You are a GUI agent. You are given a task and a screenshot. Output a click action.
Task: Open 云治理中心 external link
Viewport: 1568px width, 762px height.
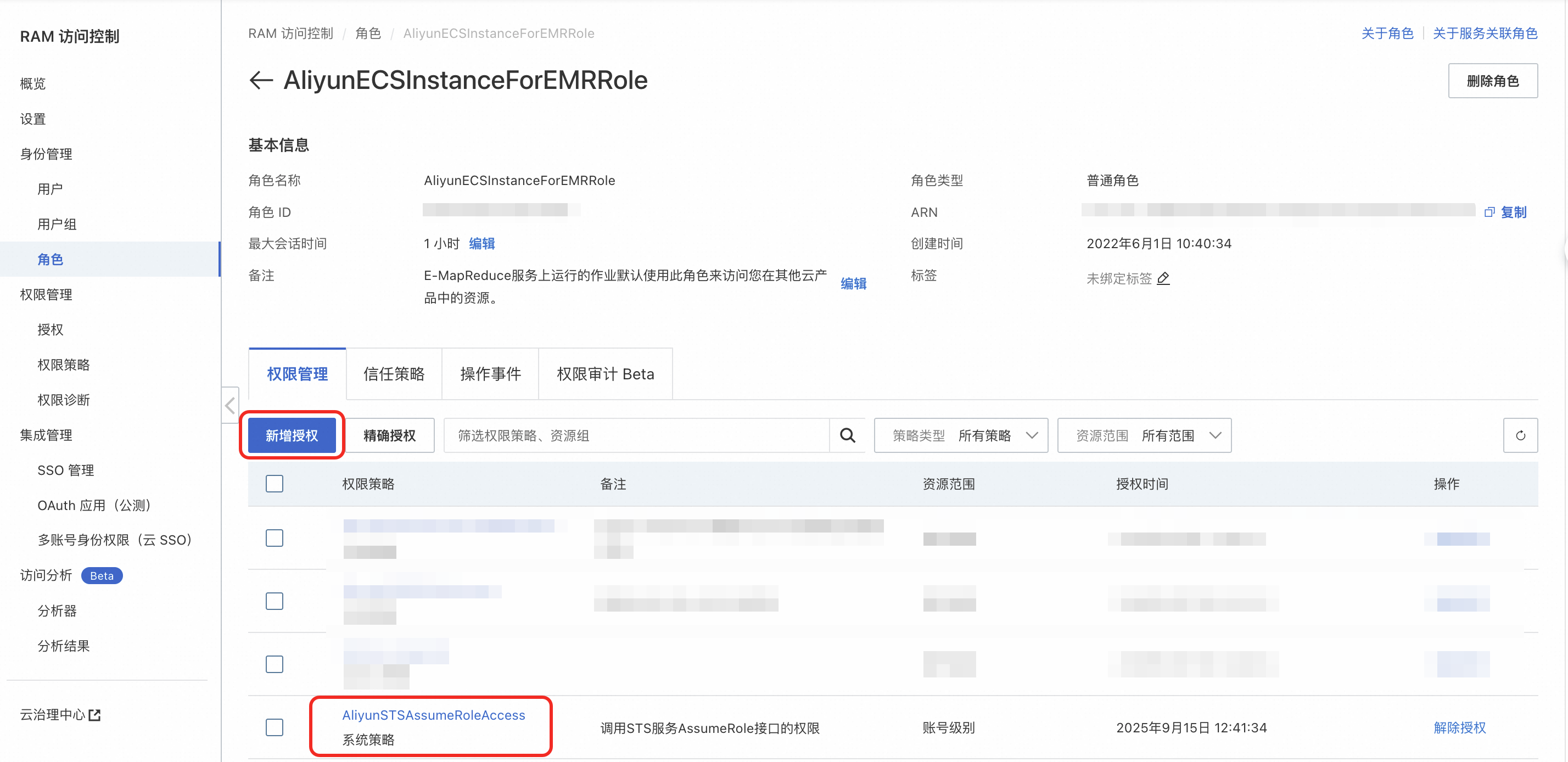(60, 715)
